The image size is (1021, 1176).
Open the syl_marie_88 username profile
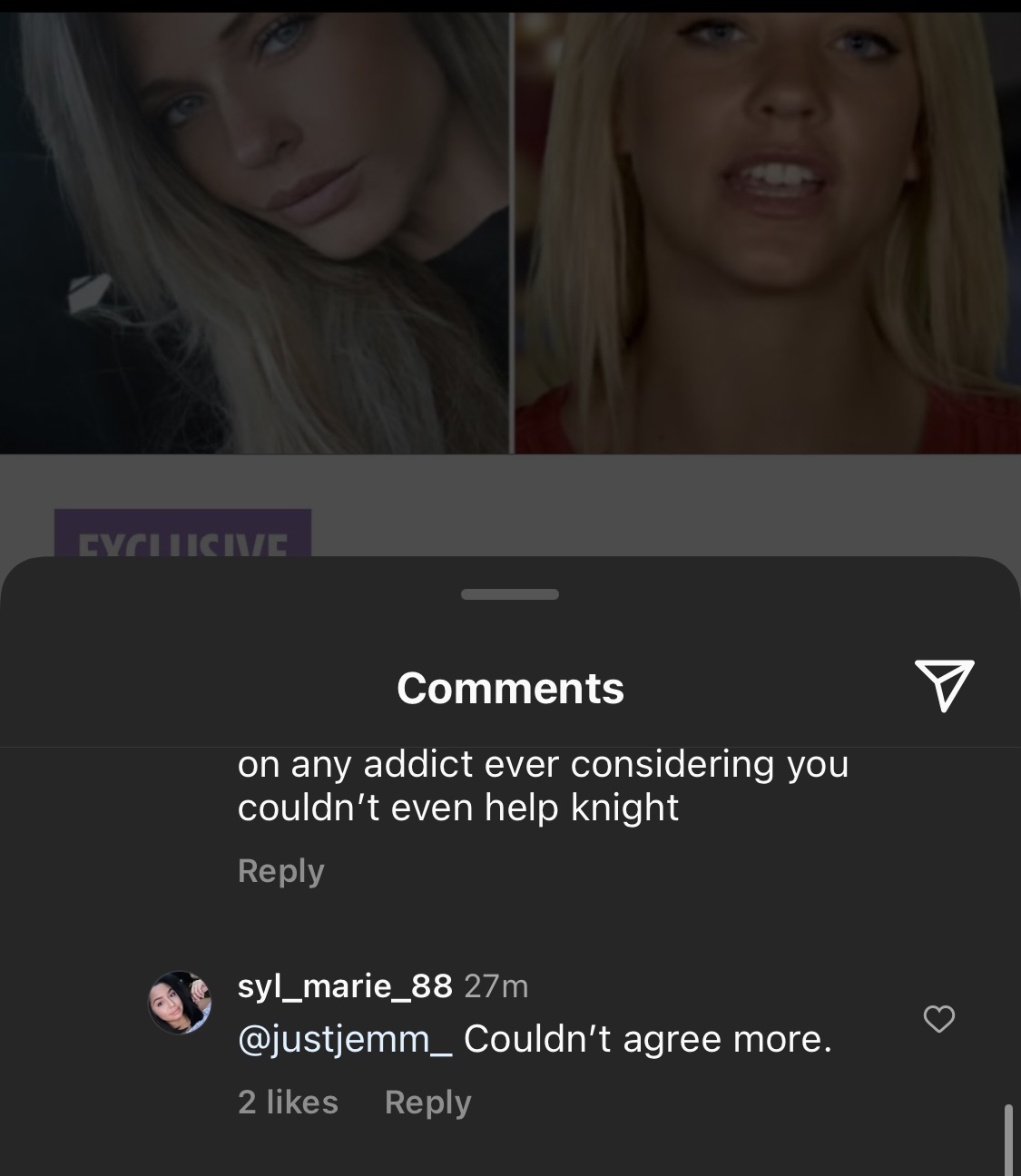[345, 985]
